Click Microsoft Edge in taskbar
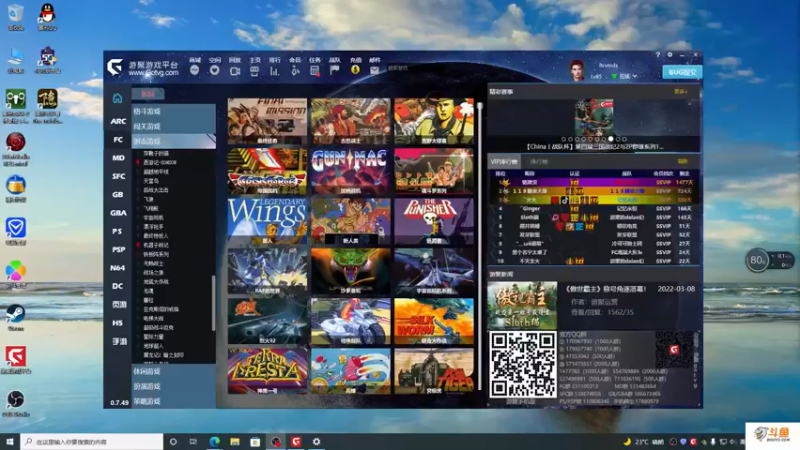Screen dimensions: 800x450 [214, 441]
